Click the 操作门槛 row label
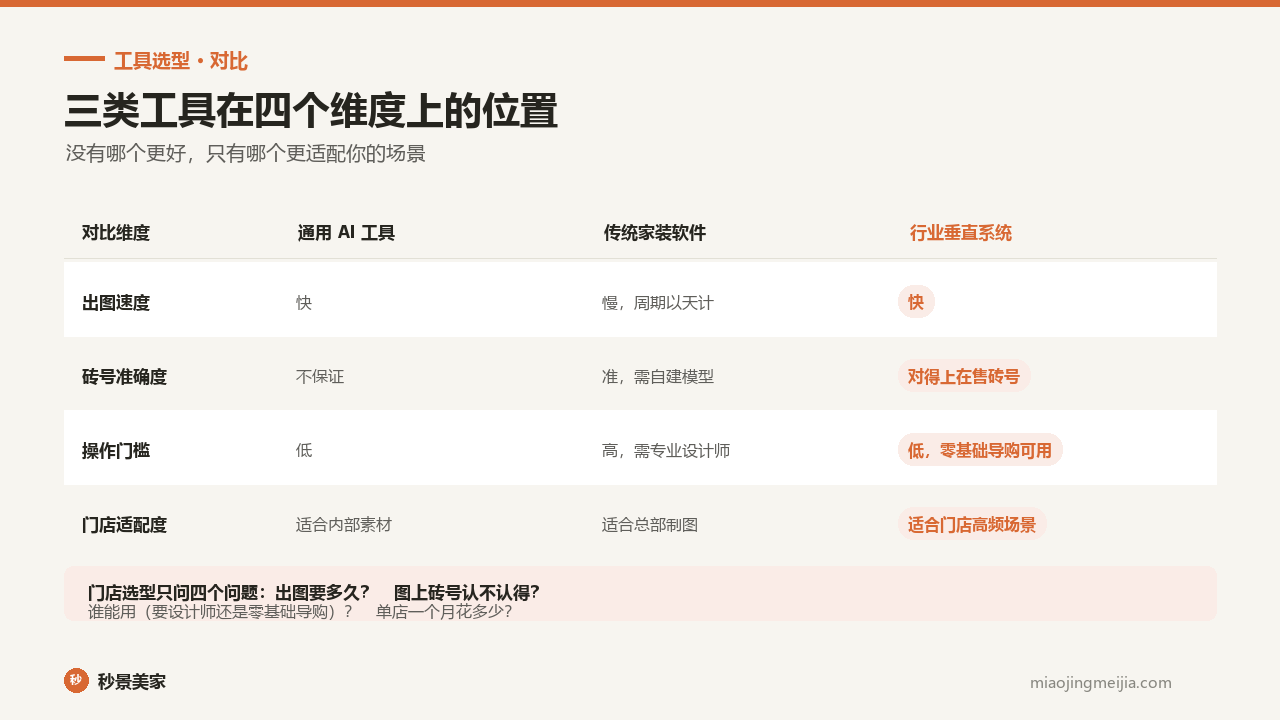Image resolution: width=1280 pixels, height=720 pixels. click(116, 451)
